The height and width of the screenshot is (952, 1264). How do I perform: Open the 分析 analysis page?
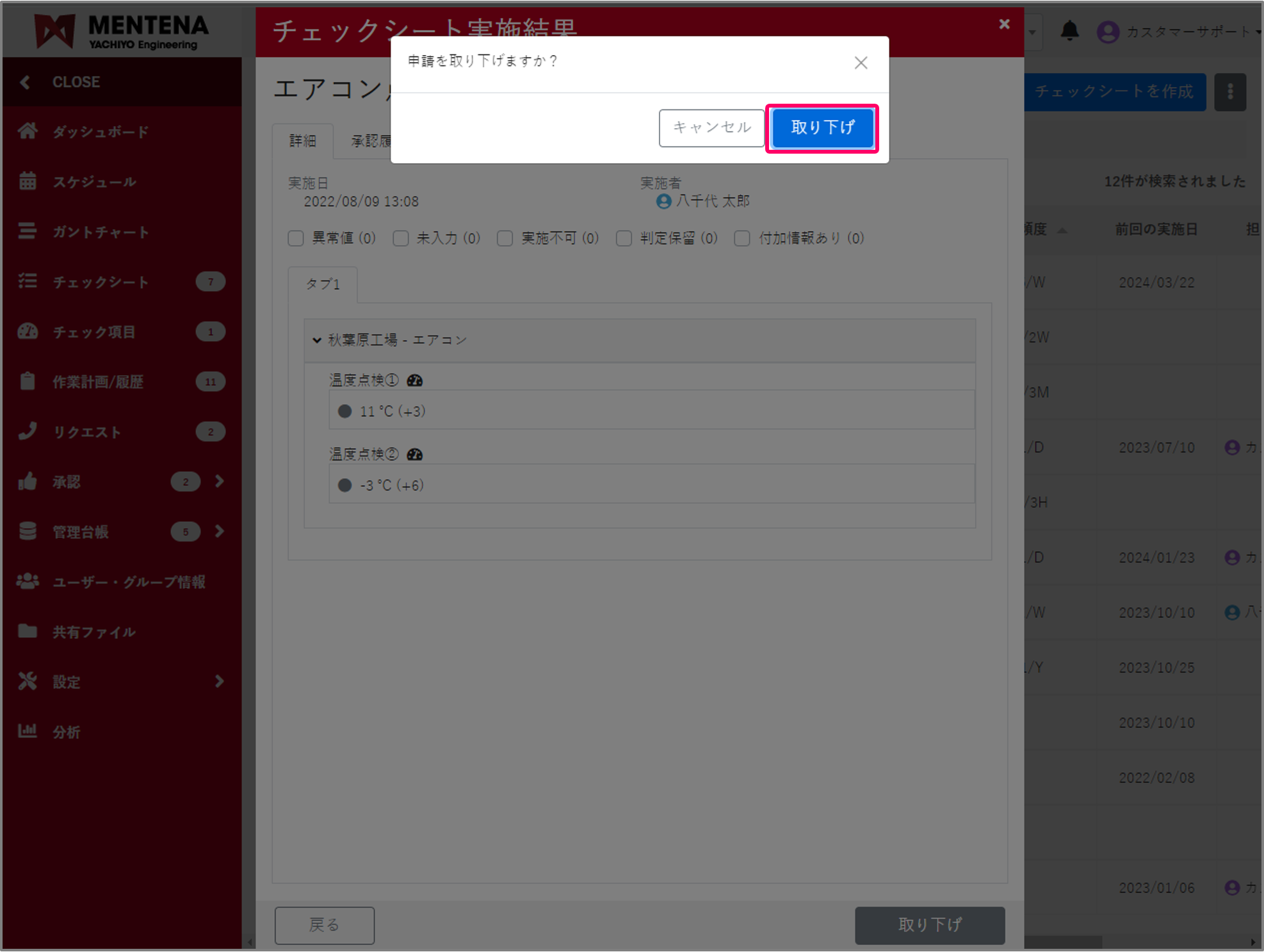coord(66,732)
